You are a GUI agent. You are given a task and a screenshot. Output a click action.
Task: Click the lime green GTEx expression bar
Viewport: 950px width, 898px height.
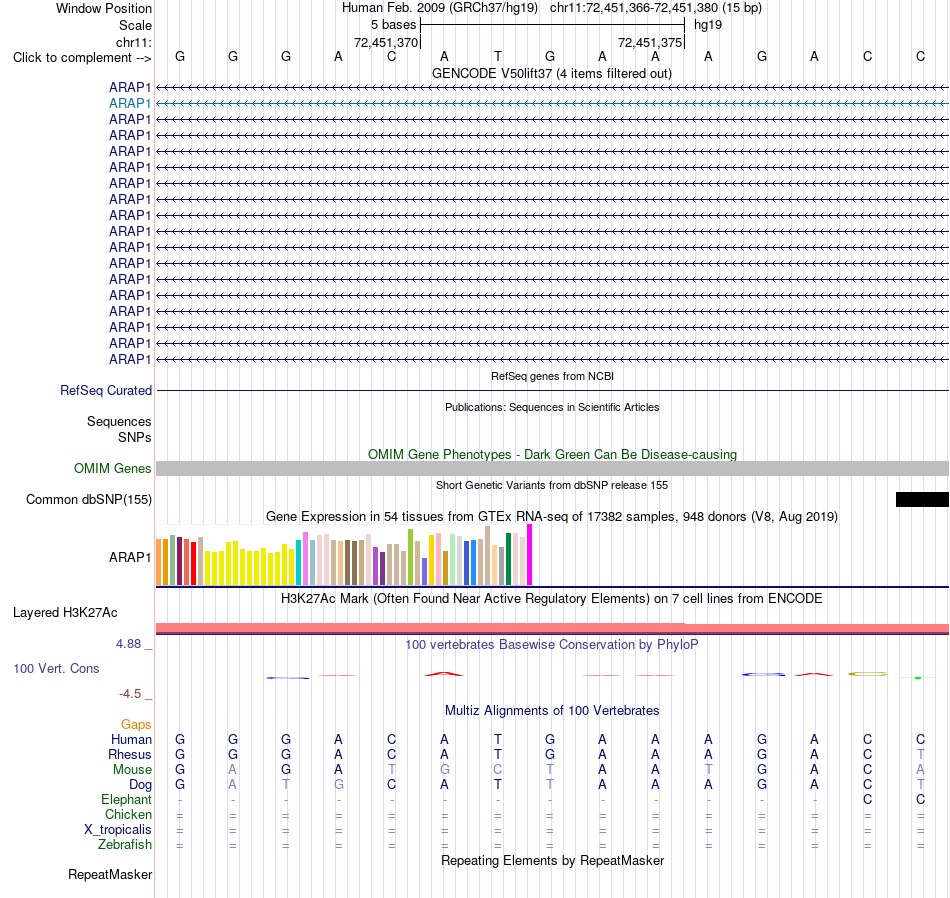coord(411,557)
